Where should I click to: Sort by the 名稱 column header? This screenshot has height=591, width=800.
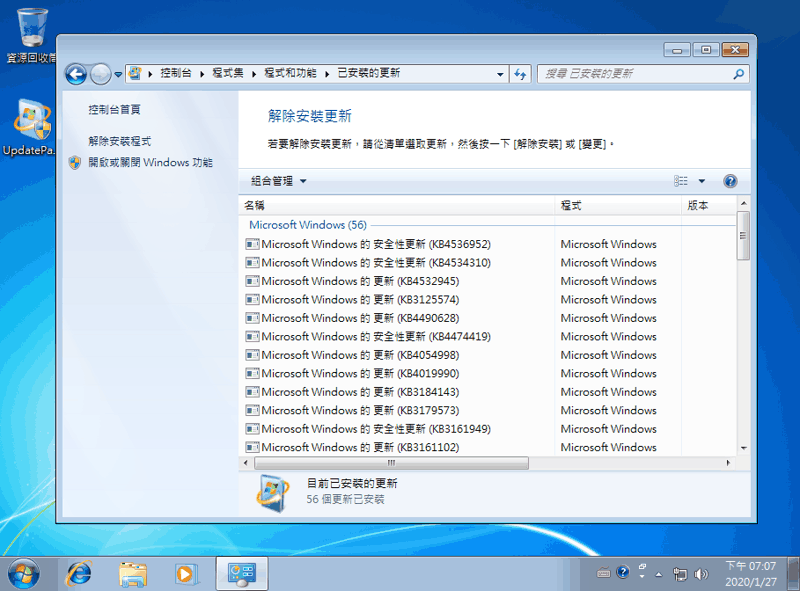coord(397,206)
